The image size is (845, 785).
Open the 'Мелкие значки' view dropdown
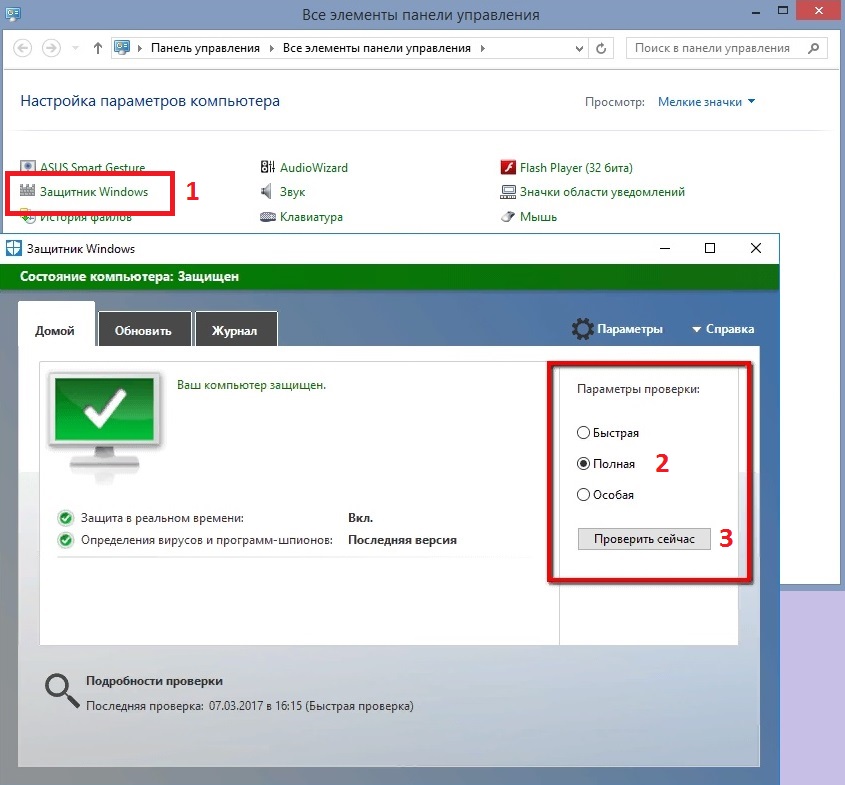coord(706,102)
